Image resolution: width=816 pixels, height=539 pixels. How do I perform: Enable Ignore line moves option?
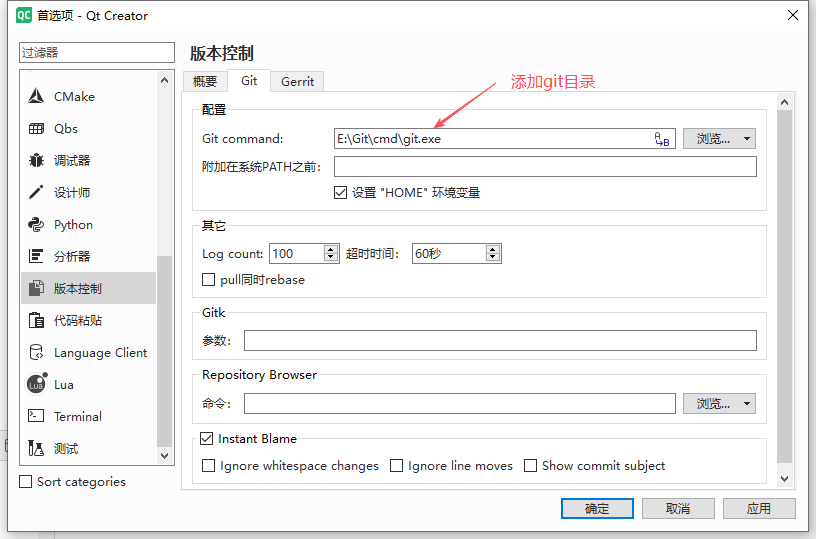(397, 466)
